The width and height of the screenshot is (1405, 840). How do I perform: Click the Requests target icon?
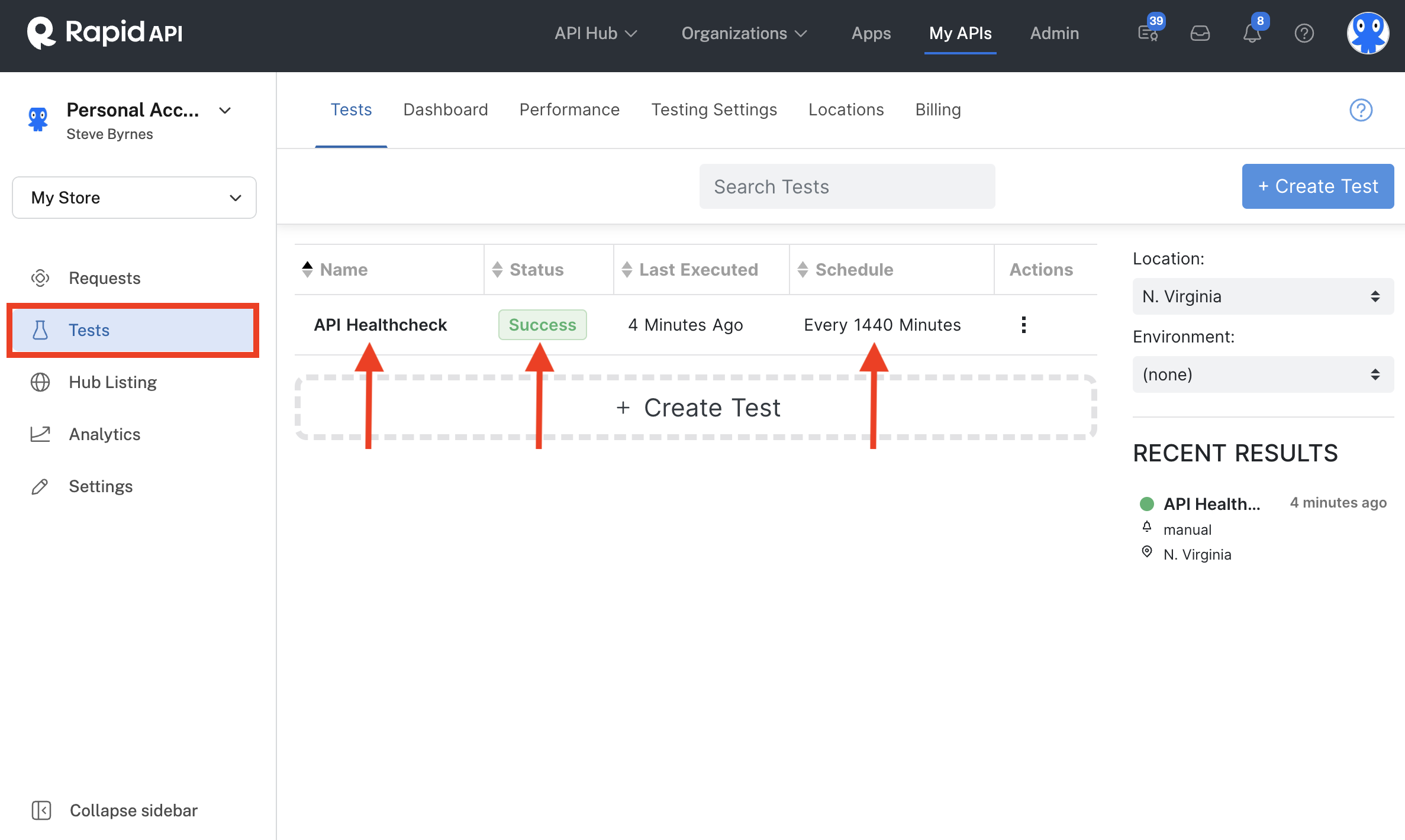(40, 278)
